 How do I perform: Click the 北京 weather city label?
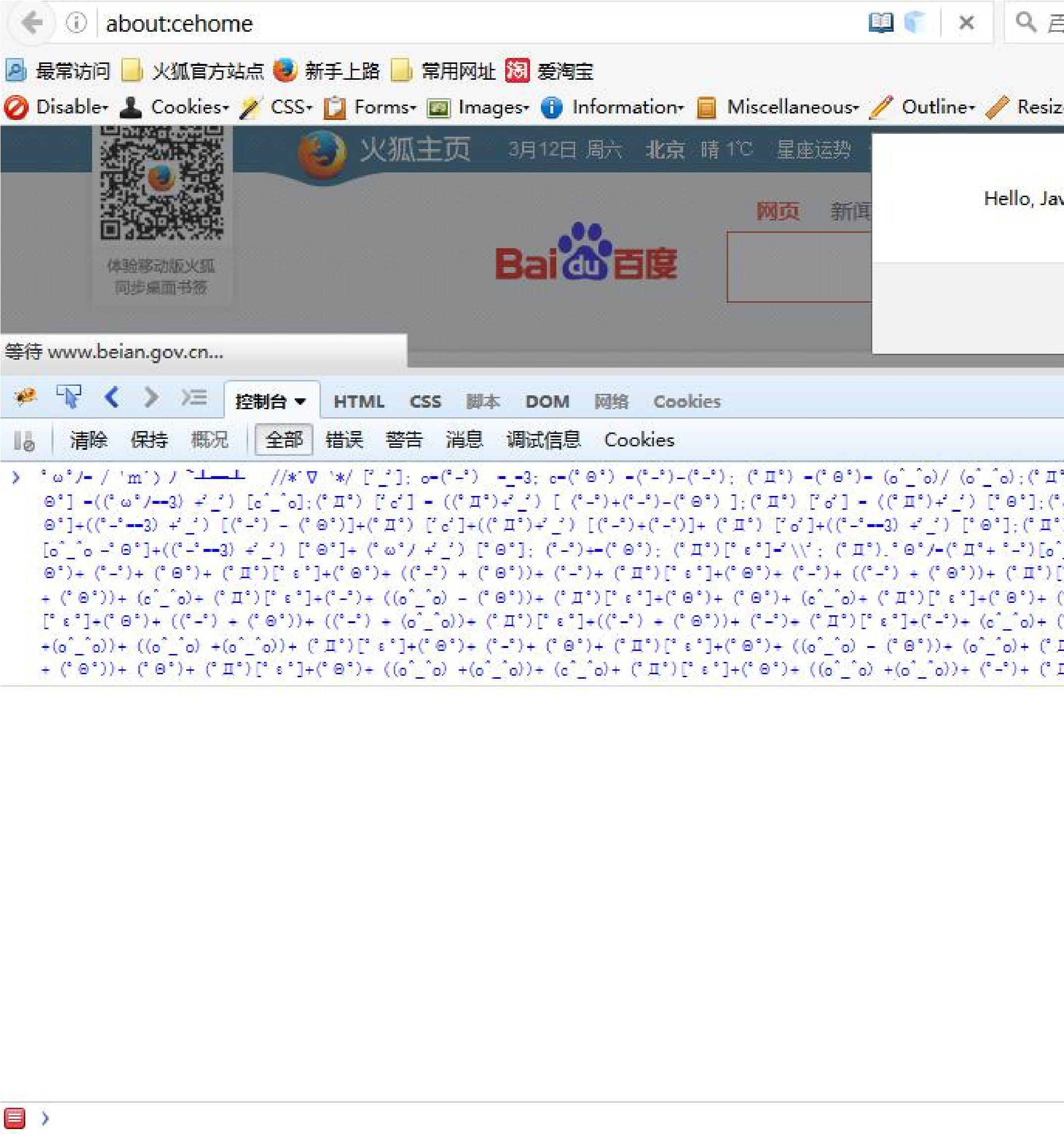(x=665, y=150)
